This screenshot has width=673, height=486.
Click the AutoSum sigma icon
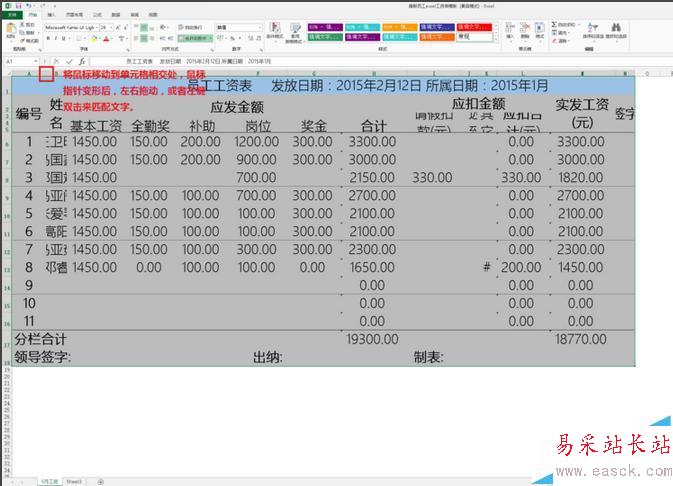[554, 25]
